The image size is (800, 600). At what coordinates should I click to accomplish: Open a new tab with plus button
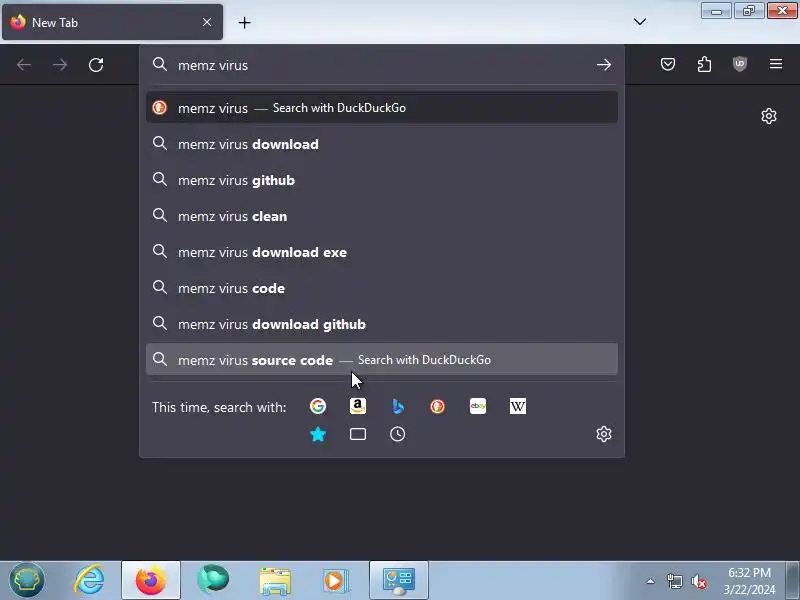coord(244,22)
